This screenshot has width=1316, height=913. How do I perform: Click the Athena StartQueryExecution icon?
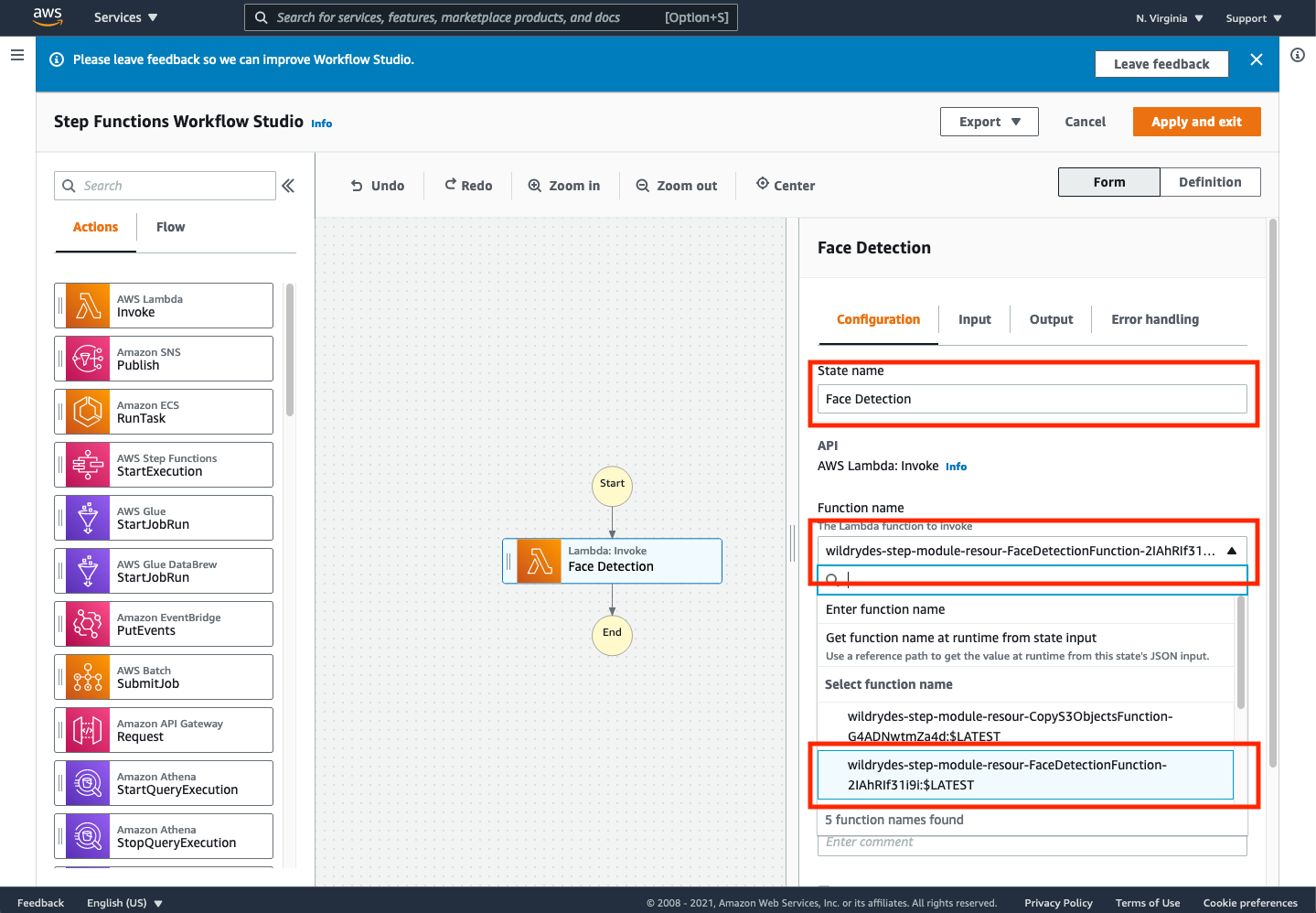click(x=88, y=783)
